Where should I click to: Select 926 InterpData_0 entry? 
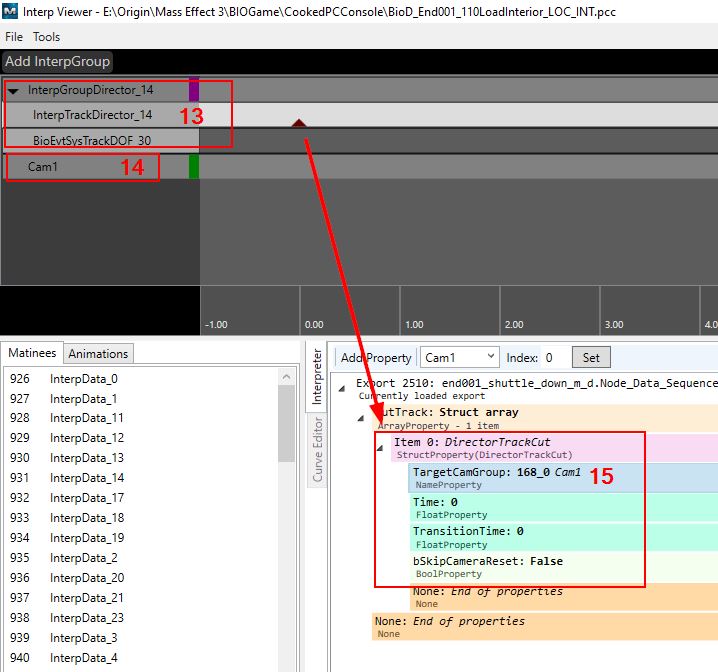tap(140, 379)
